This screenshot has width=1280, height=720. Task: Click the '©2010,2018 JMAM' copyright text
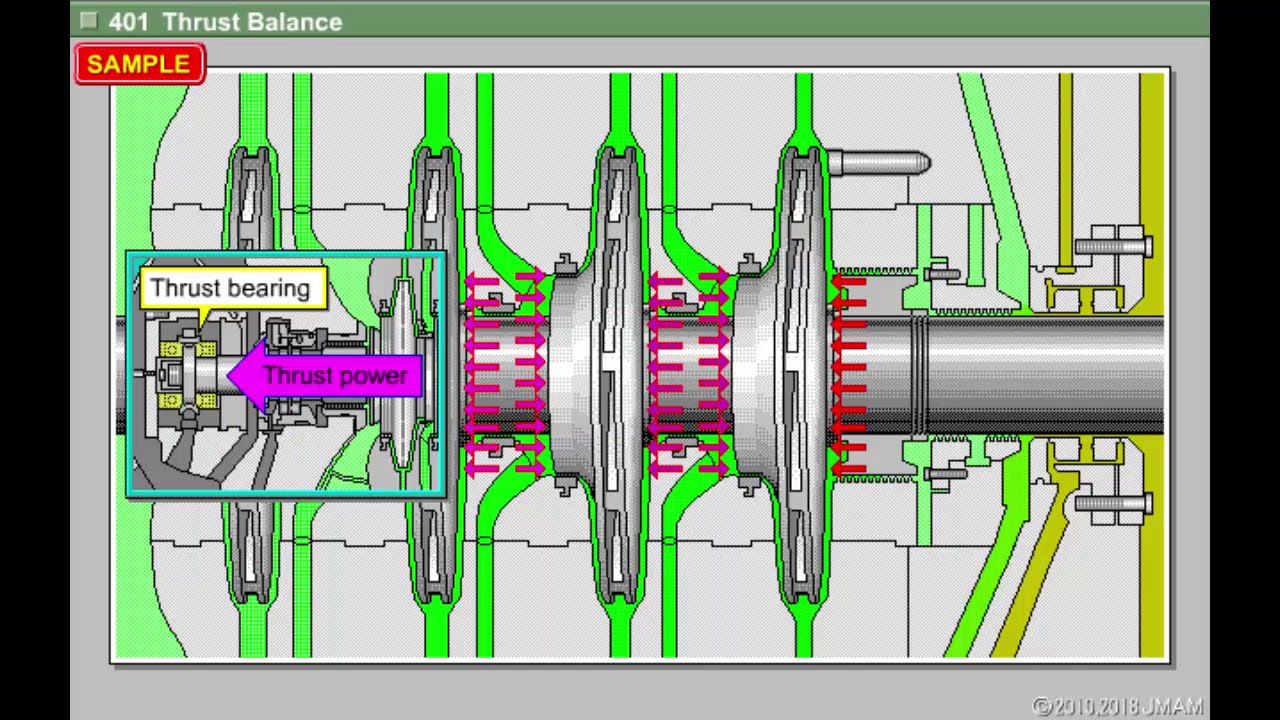tap(1117, 707)
